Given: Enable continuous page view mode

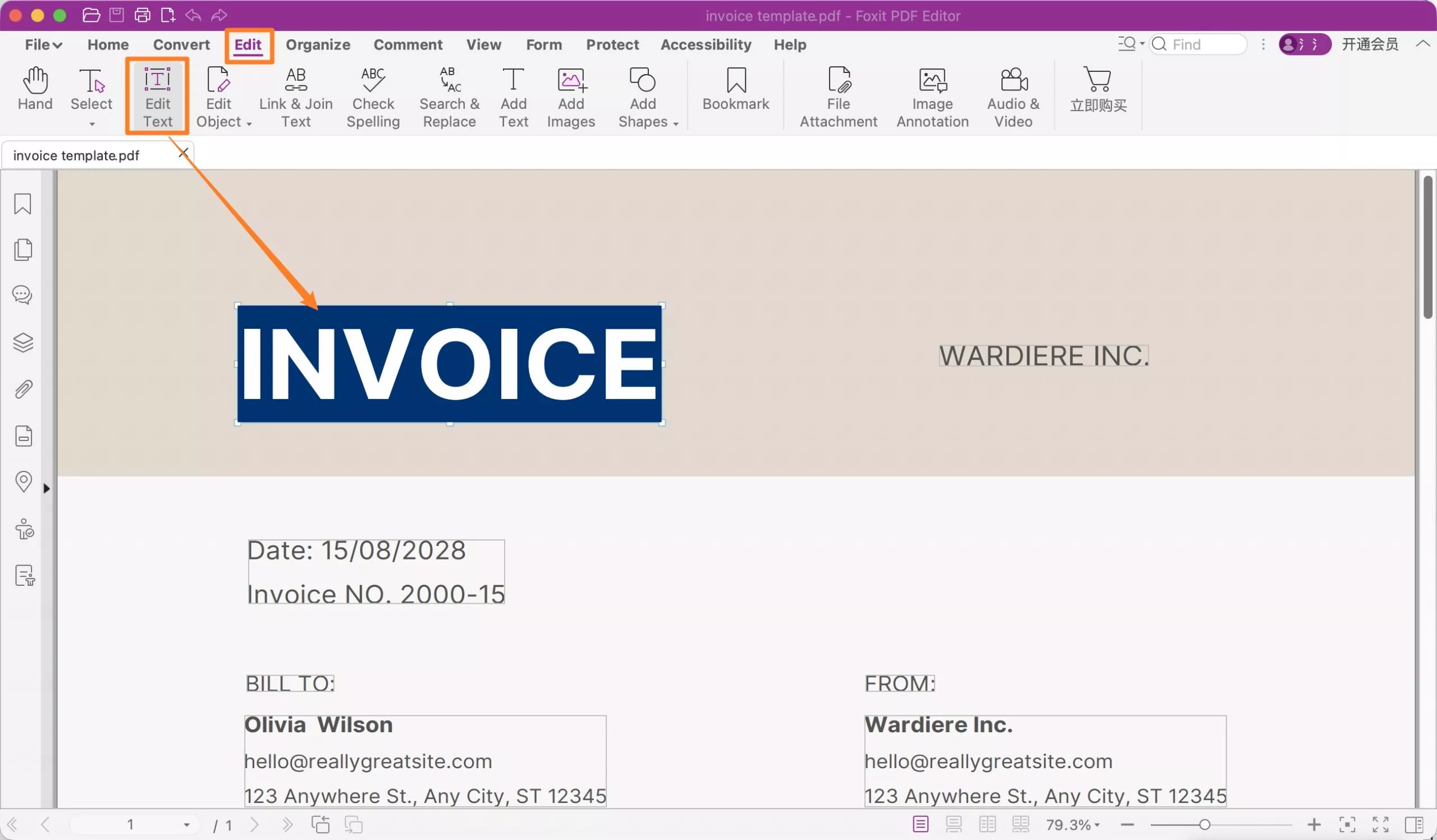Looking at the screenshot, I should tap(954, 824).
